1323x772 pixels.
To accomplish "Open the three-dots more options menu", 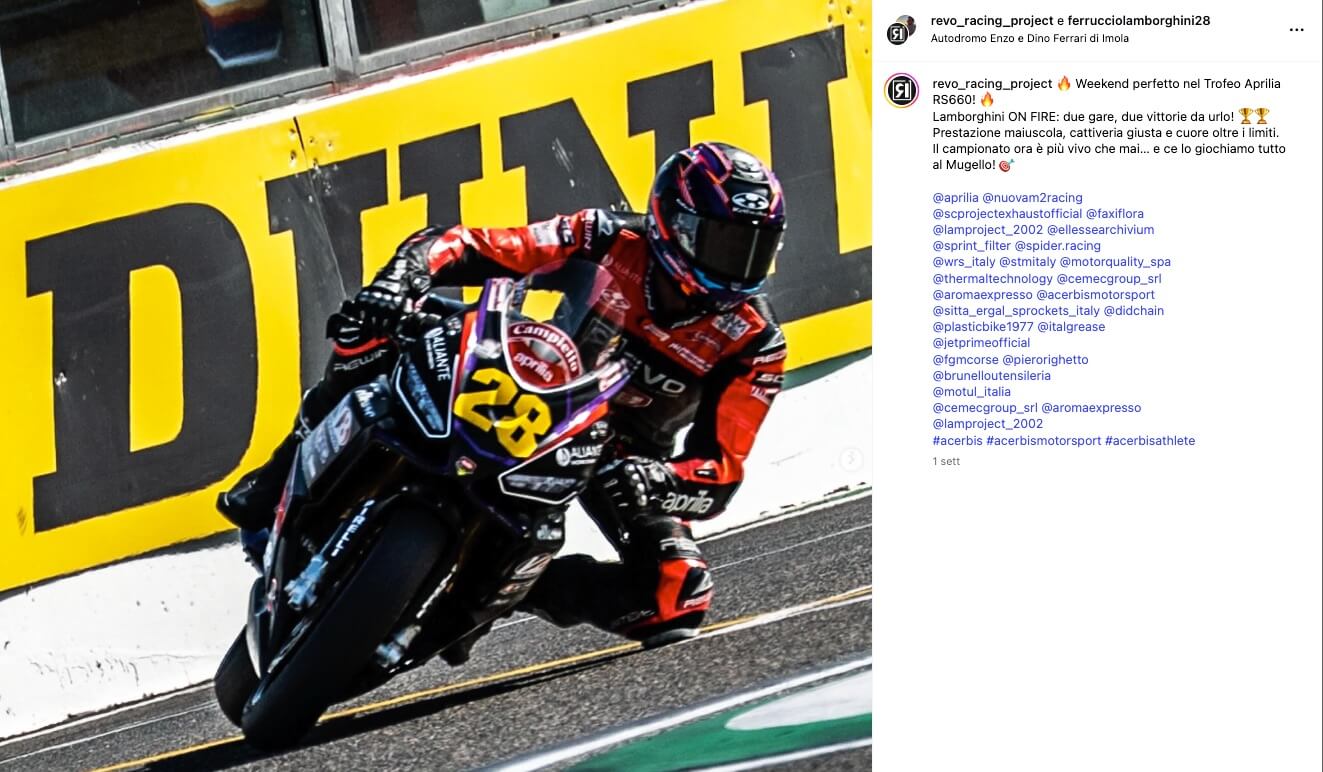I will click(1296, 30).
